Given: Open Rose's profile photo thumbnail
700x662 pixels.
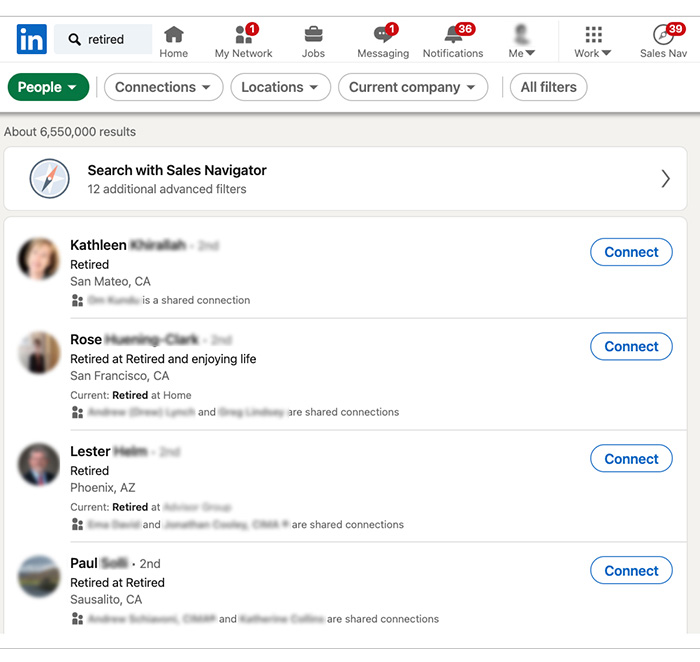Looking at the screenshot, I should pyautogui.click(x=39, y=353).
